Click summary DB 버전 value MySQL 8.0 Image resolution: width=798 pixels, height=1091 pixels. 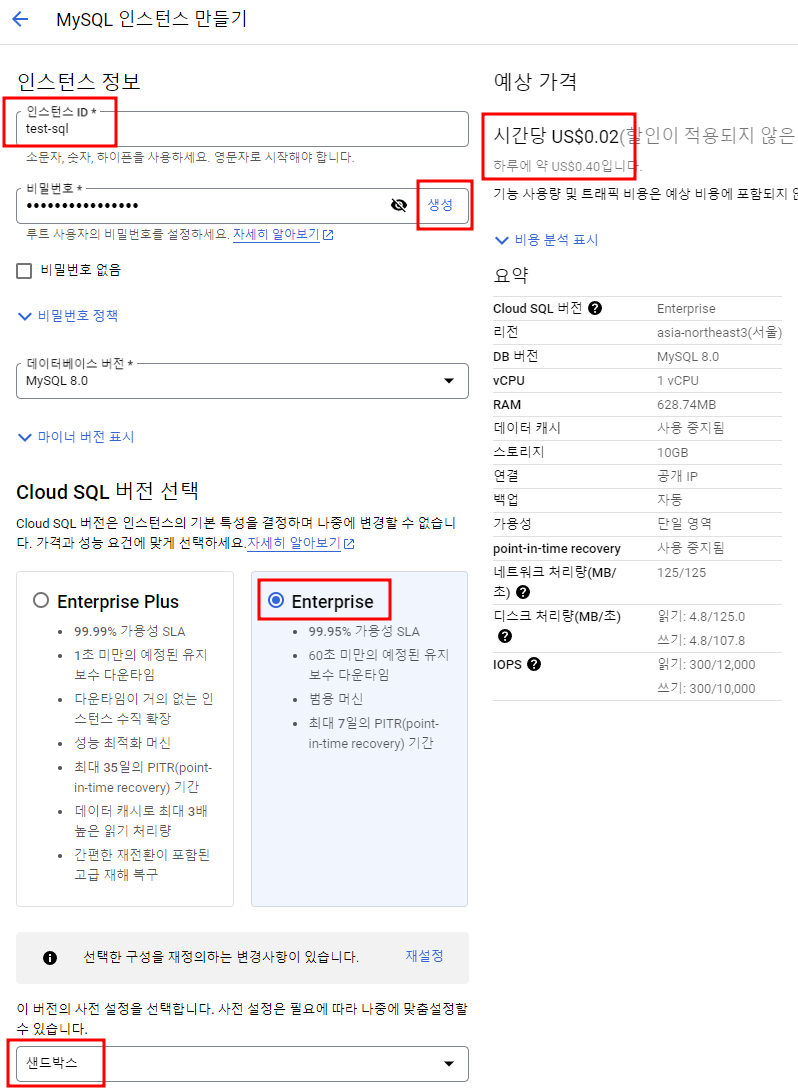pos(688,357)
